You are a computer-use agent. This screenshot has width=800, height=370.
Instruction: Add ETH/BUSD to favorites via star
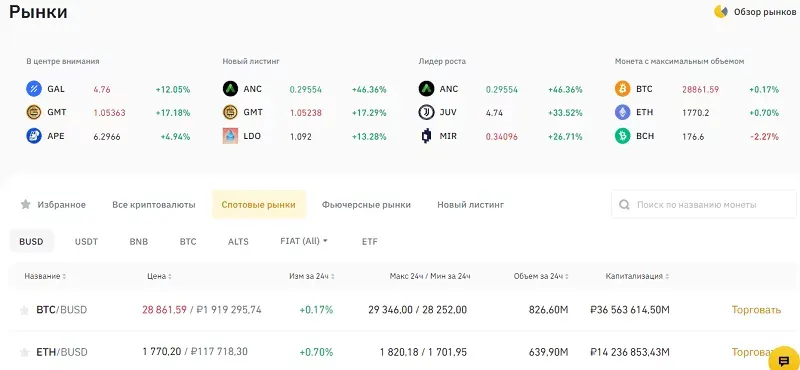pos(24,352)
